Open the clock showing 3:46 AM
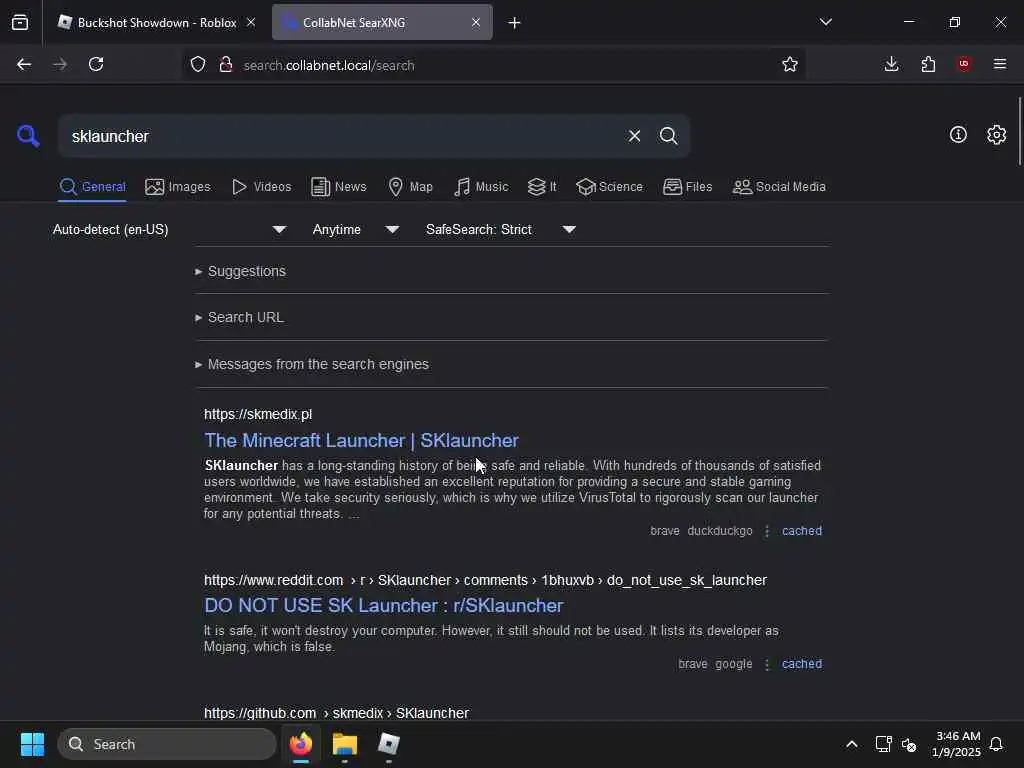Viewport: 1024px width, 768px height. click(x=957, y=744)
